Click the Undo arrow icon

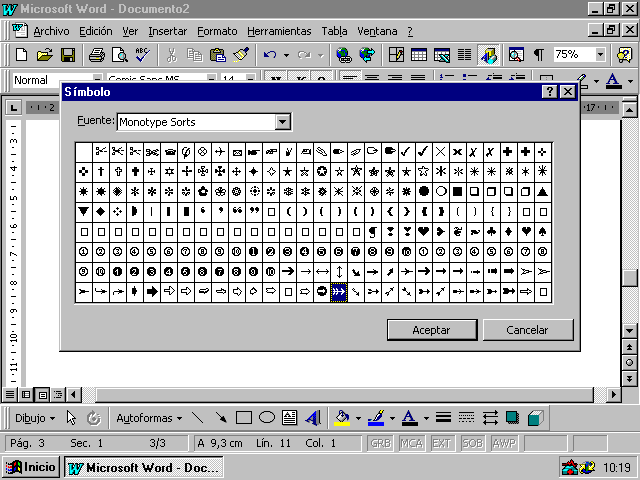click(x=270, y=55)
